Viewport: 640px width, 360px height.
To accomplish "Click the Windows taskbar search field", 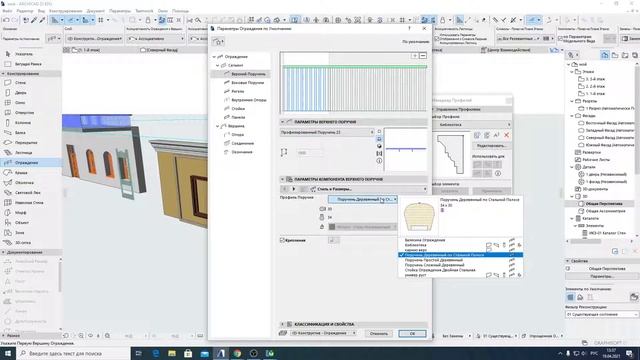I will 73,353.
